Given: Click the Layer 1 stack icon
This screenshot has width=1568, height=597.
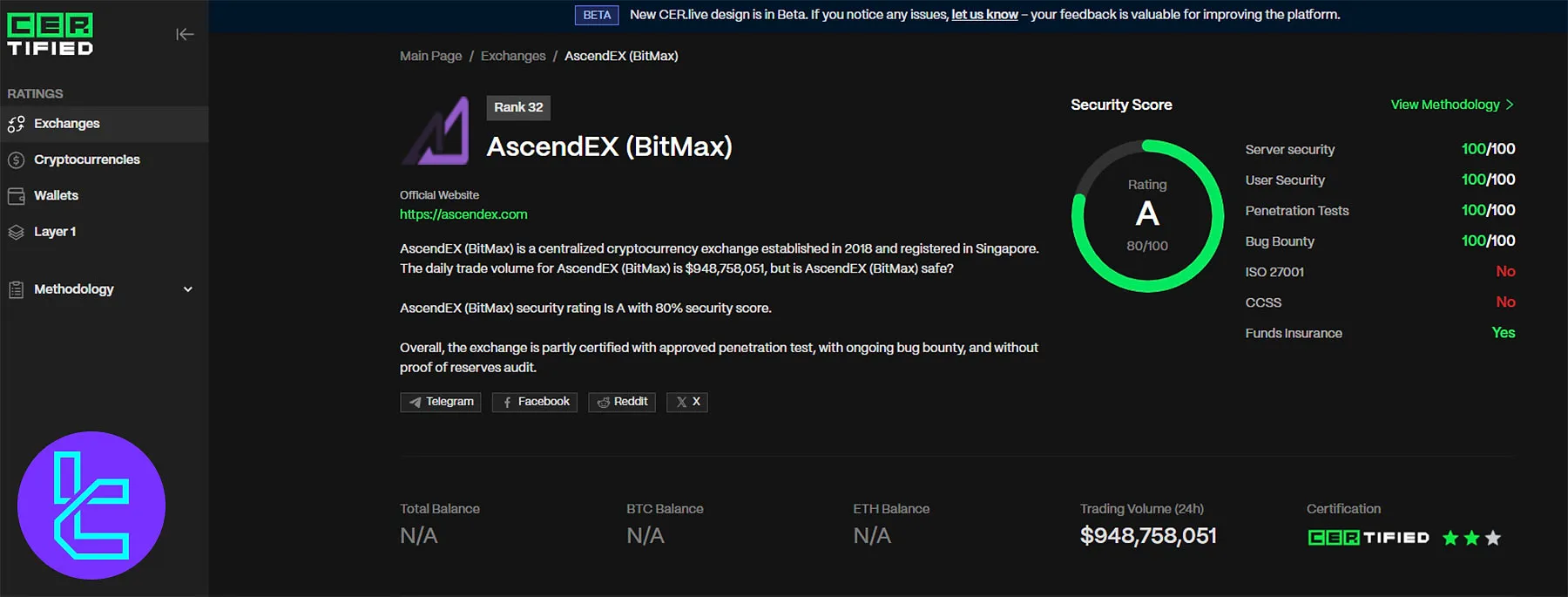Looking at the screenshot, I should tap(16, 232).
